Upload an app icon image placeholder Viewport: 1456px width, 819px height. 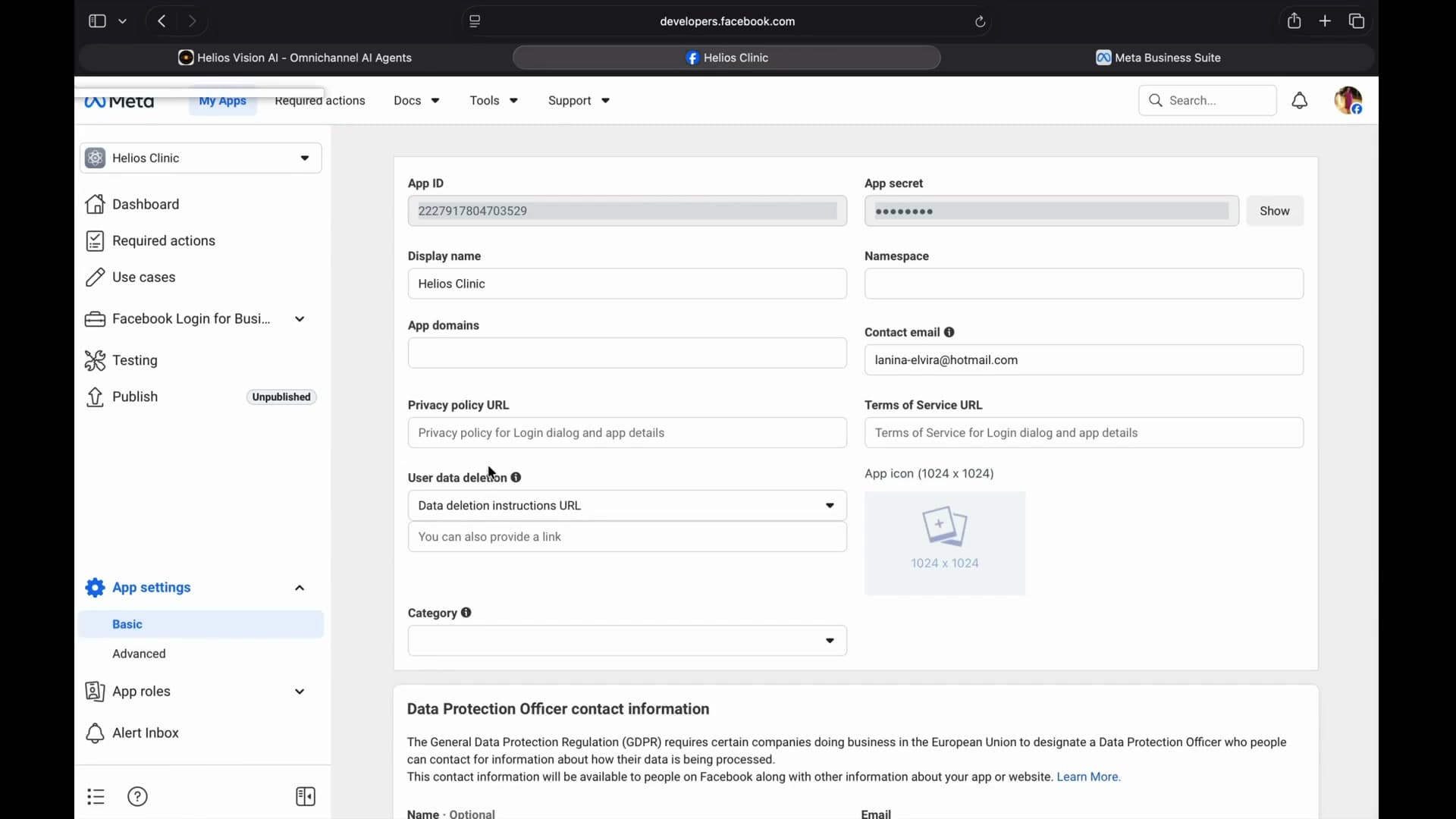945,544
